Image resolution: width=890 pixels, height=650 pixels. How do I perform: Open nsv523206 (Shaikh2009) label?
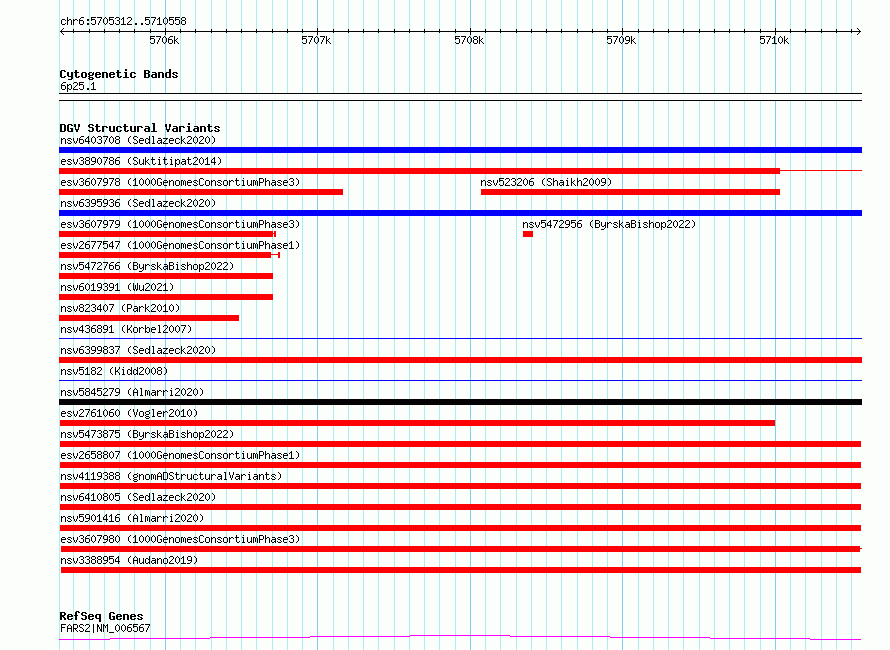(x=546, y=182)
